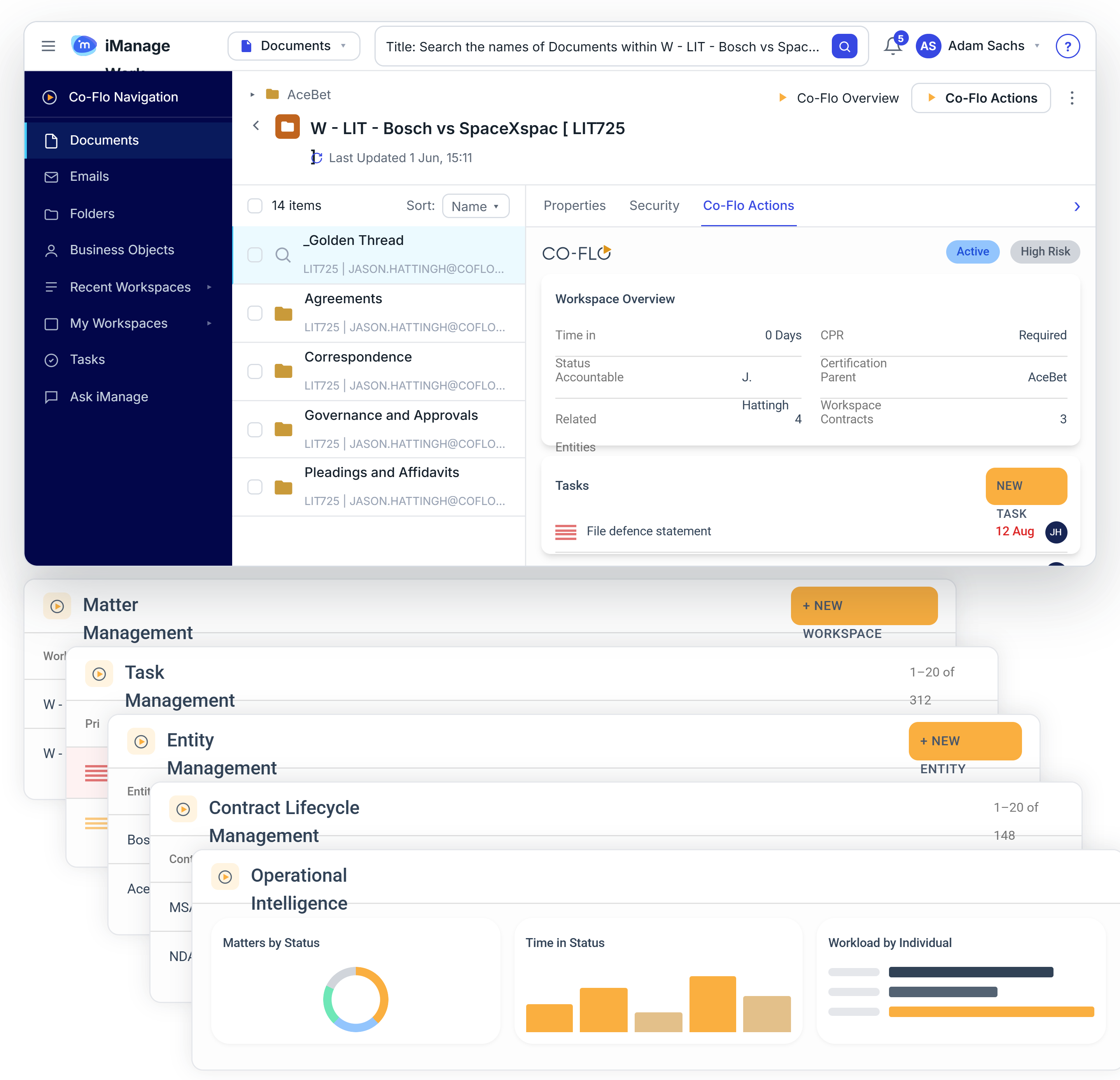Switch to the Security tab
This screenshot has width=1120, height=1080.
pos(654,206)
